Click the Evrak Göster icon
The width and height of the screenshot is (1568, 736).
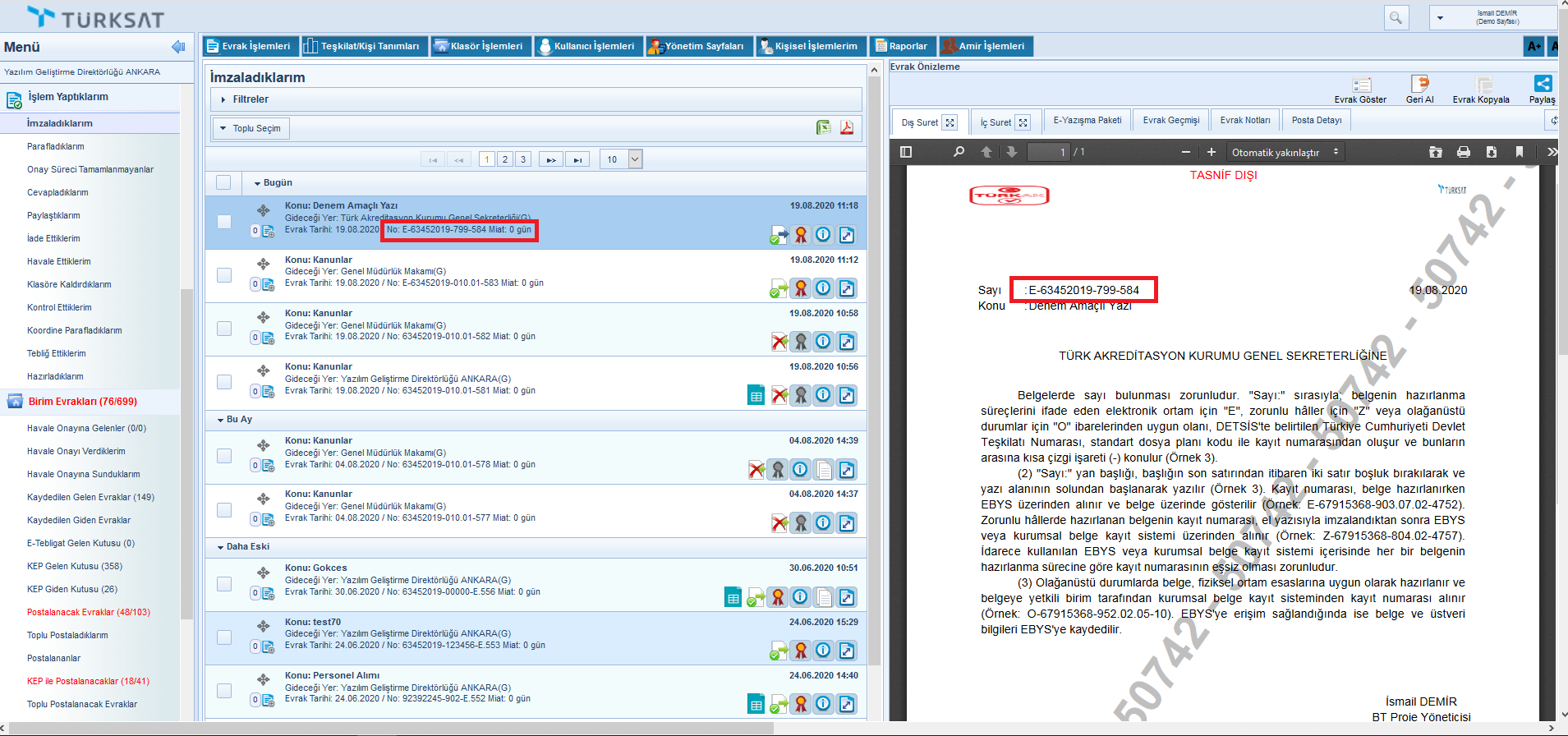pyautogui.click(x=1361, y=85)
